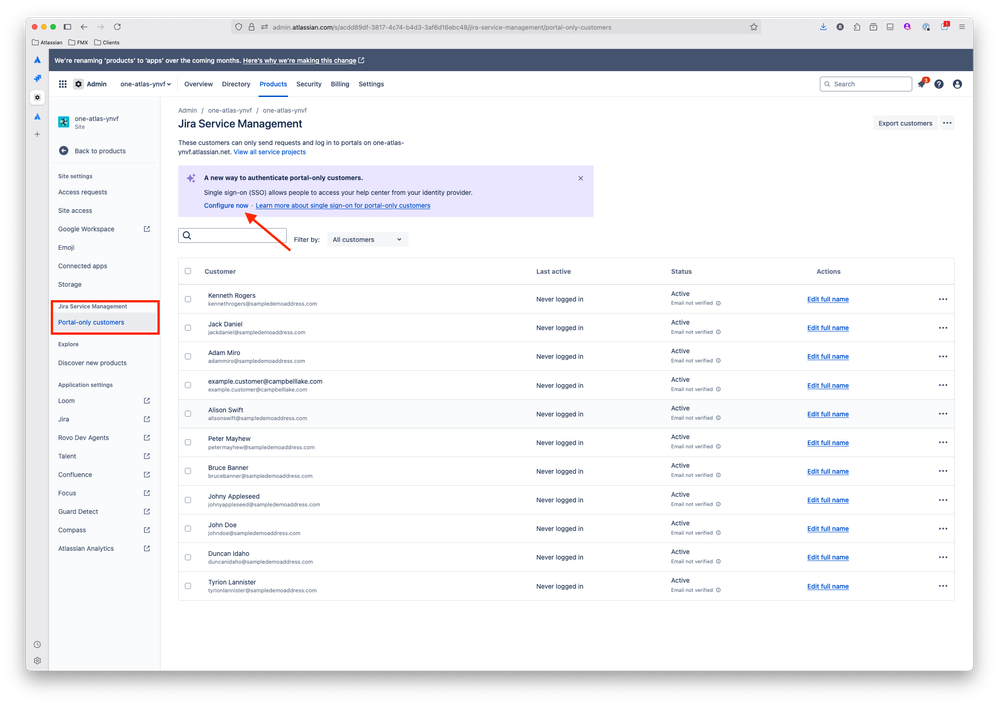Open Loom external link icon
This screenshot has height=705, width=999.
point(147,401)
